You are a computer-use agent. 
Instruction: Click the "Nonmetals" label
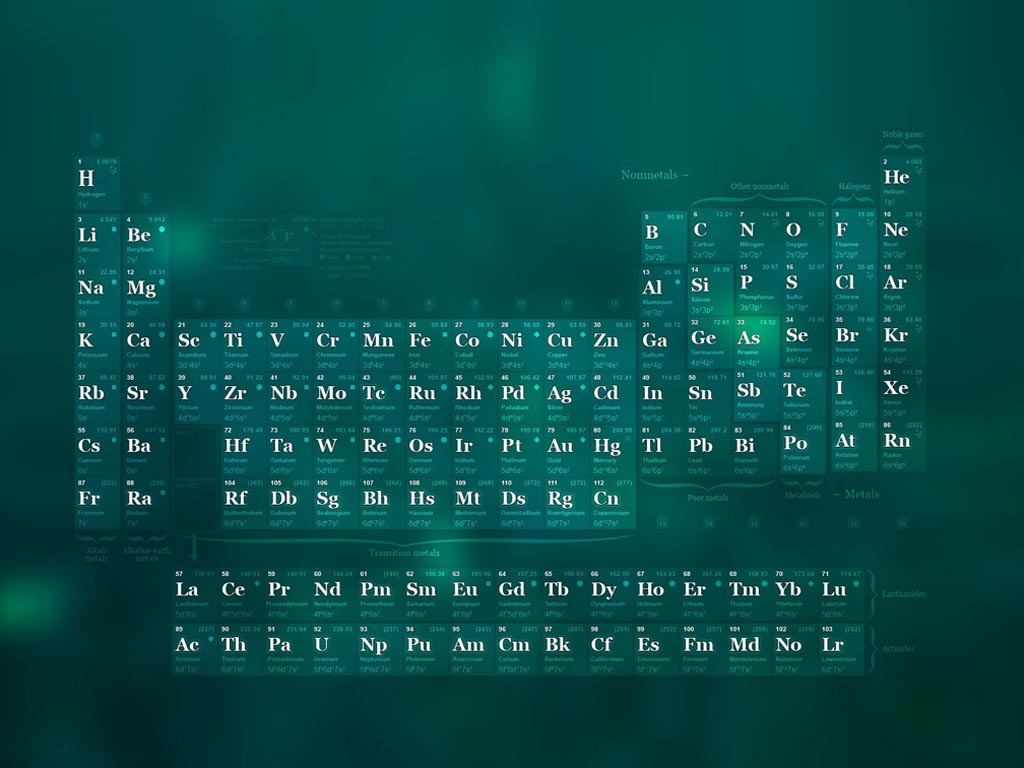[x=650, y=175]
